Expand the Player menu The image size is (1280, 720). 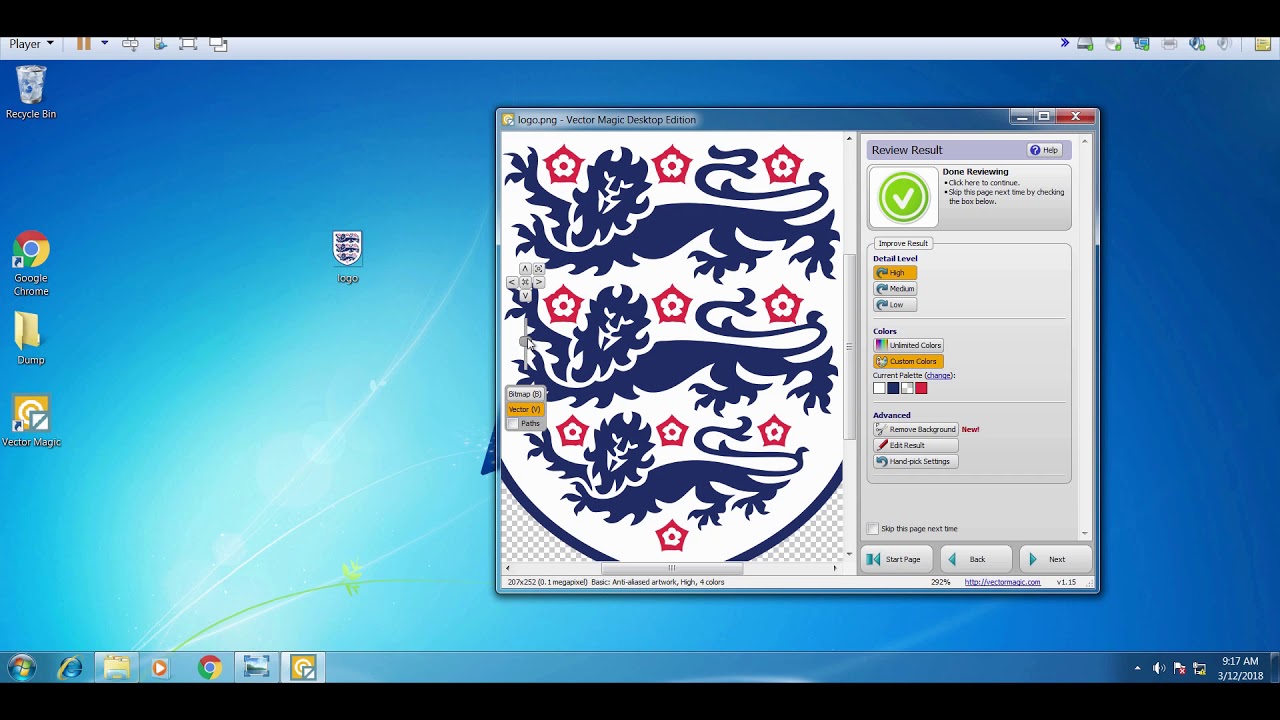tap(28, 43)
